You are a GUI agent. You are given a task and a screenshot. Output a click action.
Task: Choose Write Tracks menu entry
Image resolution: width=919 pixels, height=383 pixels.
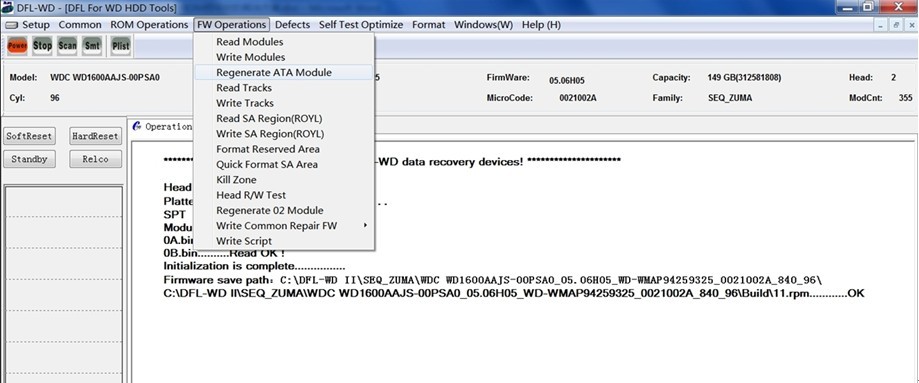click(x=284, y=103)
